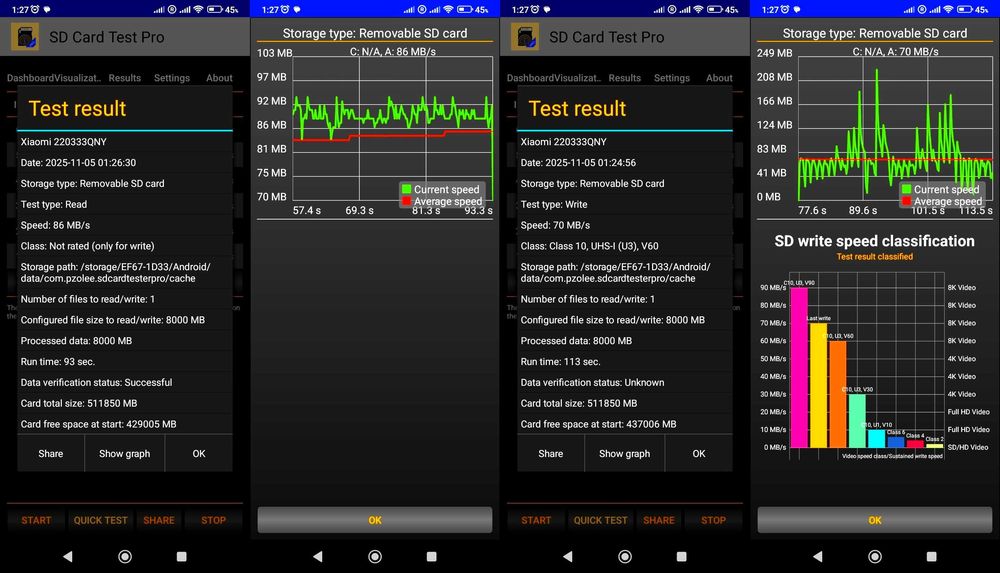Open the Dashboard tab on the Read result screen
Image resolution: width=1000 pixels, height=573 pixels.
click(x=30, y=78)
